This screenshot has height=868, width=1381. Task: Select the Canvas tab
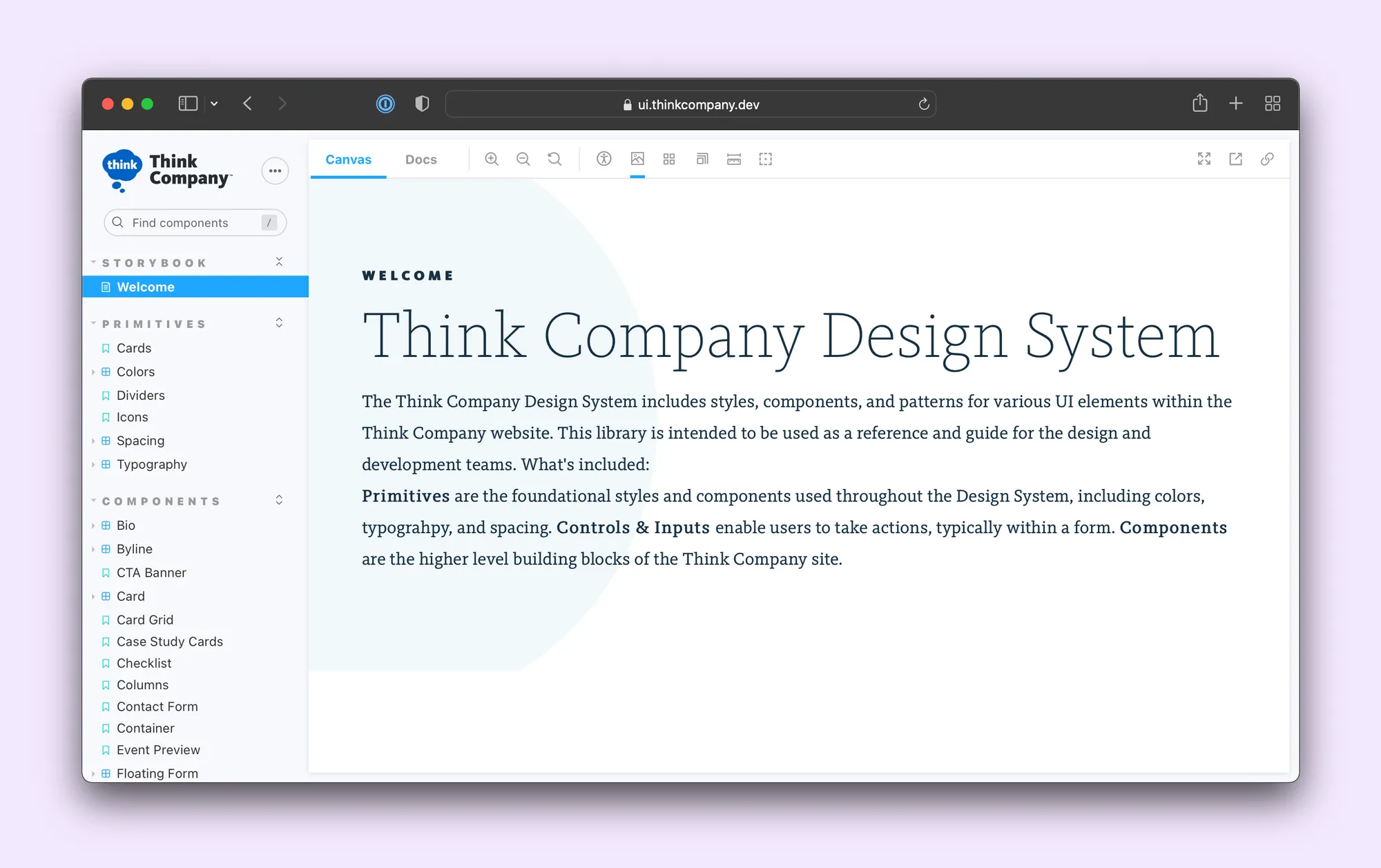point(349,160)
